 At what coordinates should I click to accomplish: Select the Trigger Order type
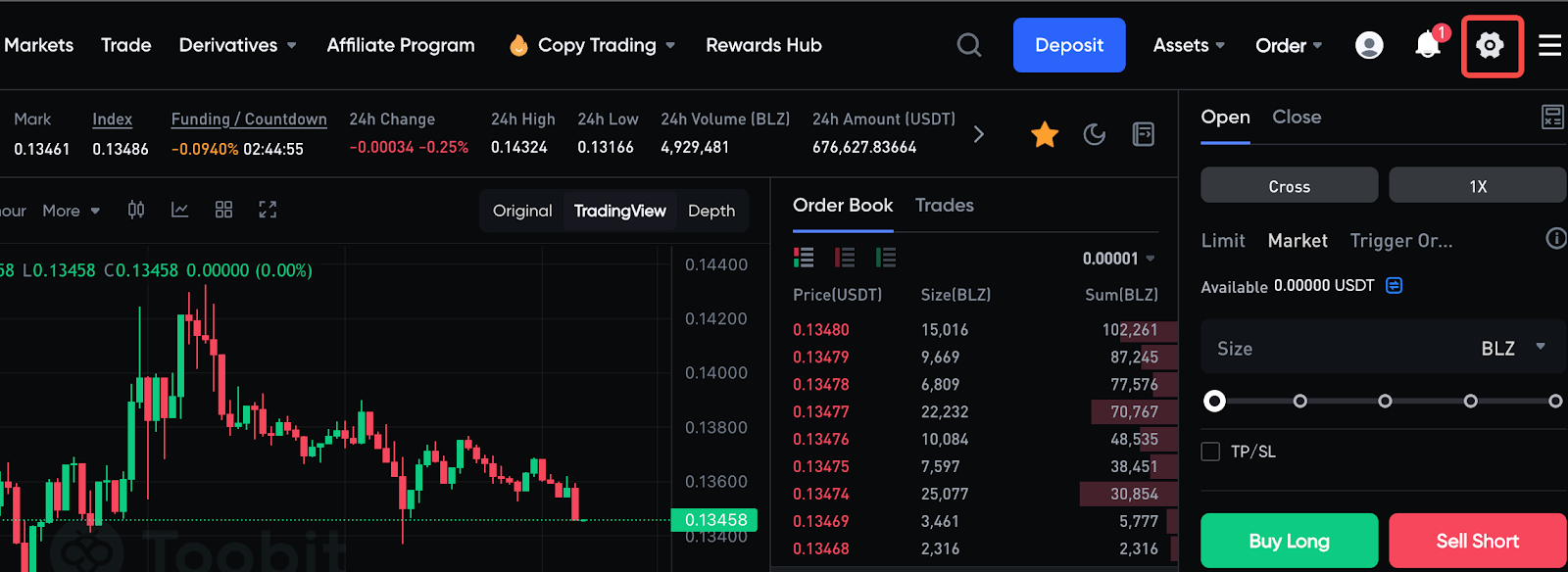[x=1401, y=240]
